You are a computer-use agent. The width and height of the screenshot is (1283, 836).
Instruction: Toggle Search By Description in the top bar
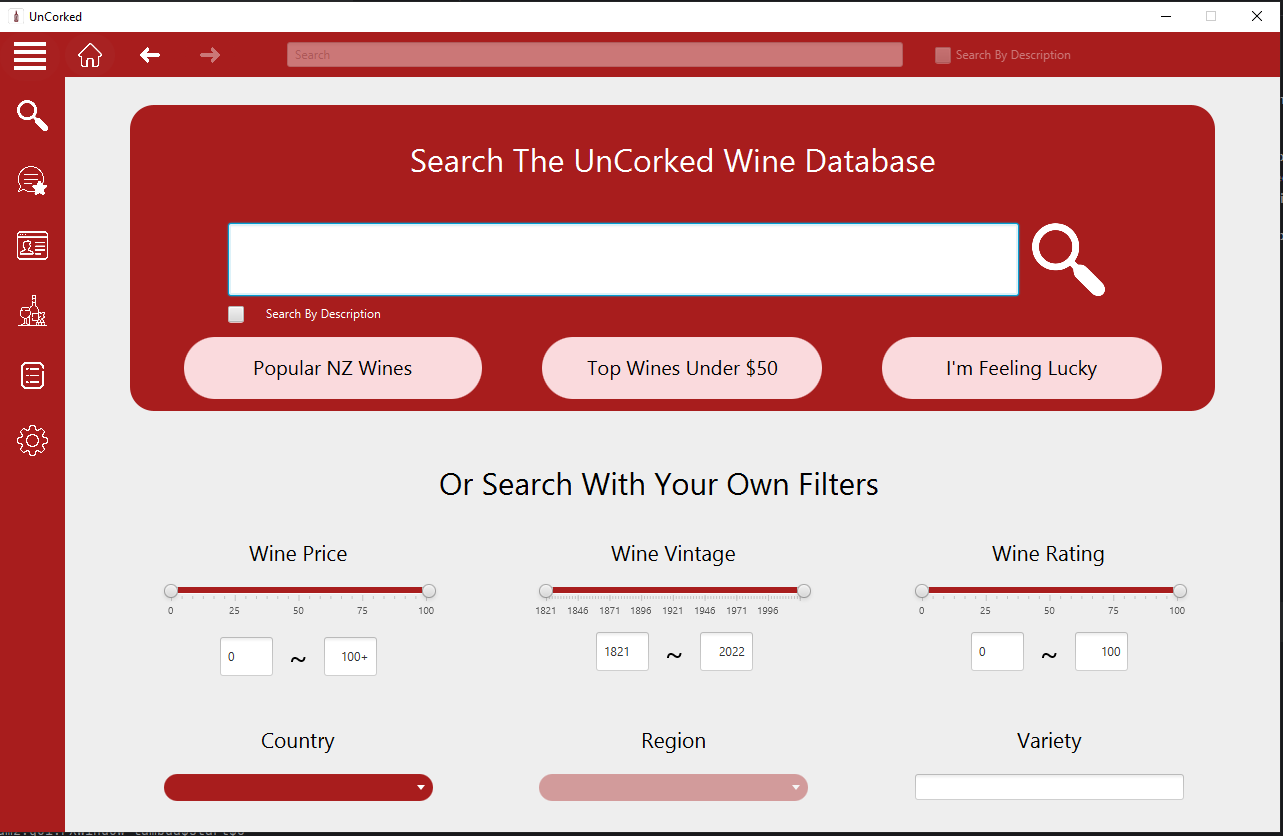[x=943, y=55]
